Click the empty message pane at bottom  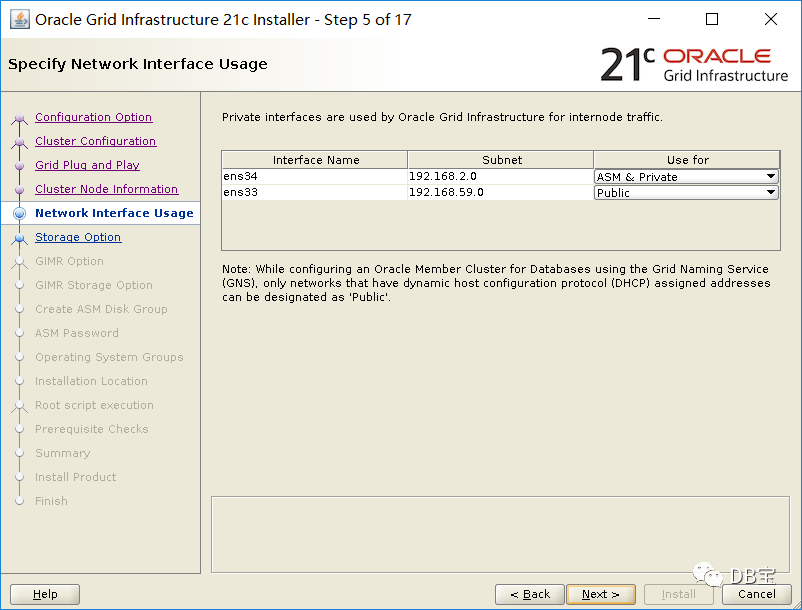click(500, 534)
